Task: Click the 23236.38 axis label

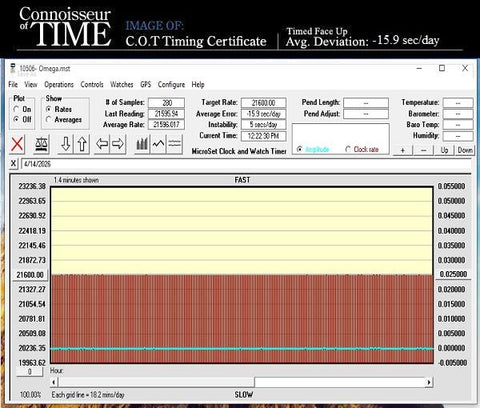Action: 32,186
